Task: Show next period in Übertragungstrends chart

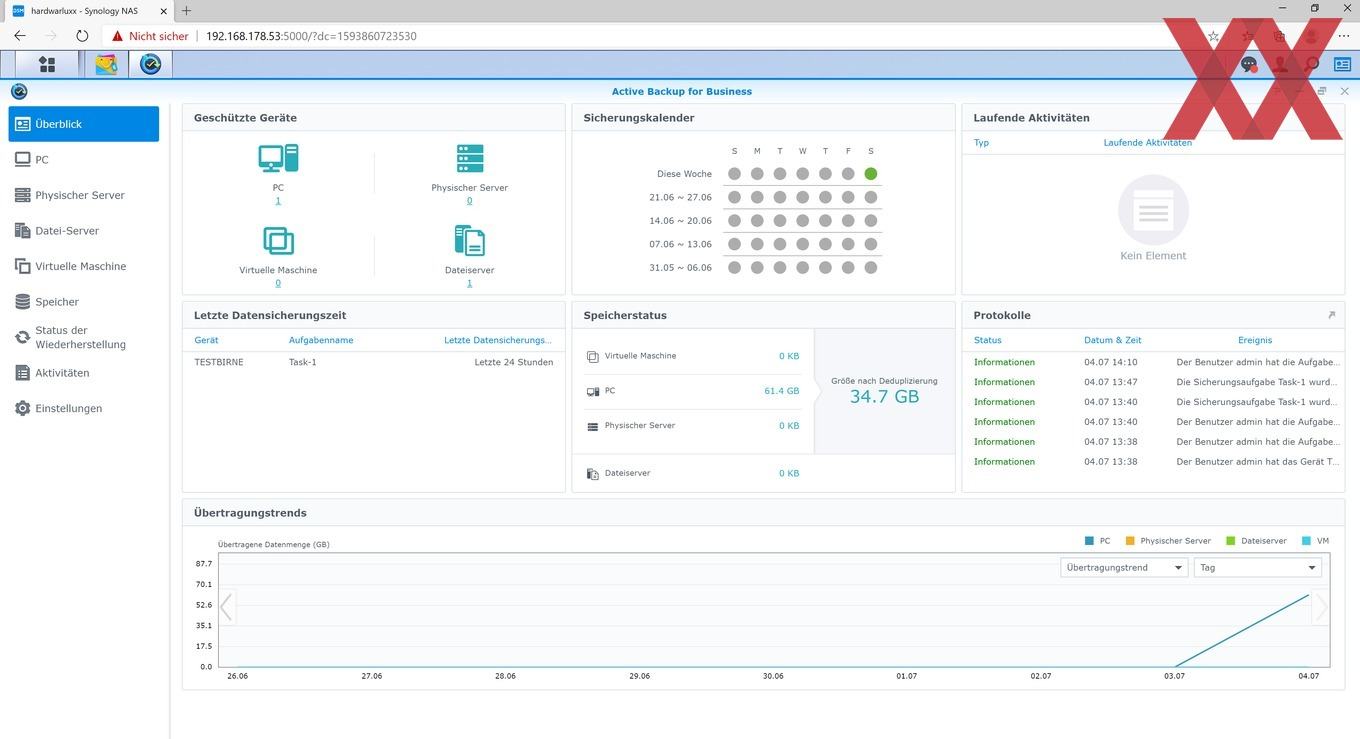Action: pyautogui.click(x=1322, y=607)
